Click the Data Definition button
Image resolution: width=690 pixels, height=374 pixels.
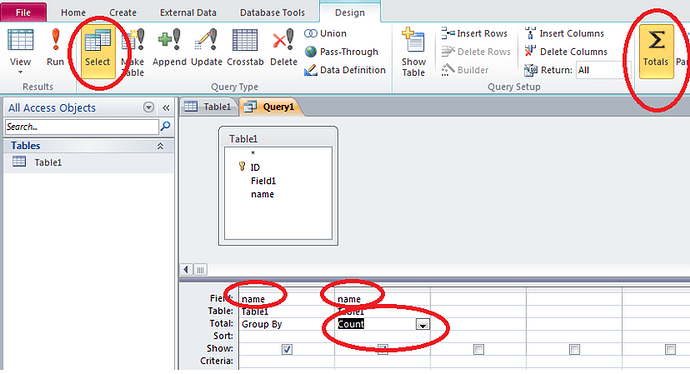(x=345, y=70)
